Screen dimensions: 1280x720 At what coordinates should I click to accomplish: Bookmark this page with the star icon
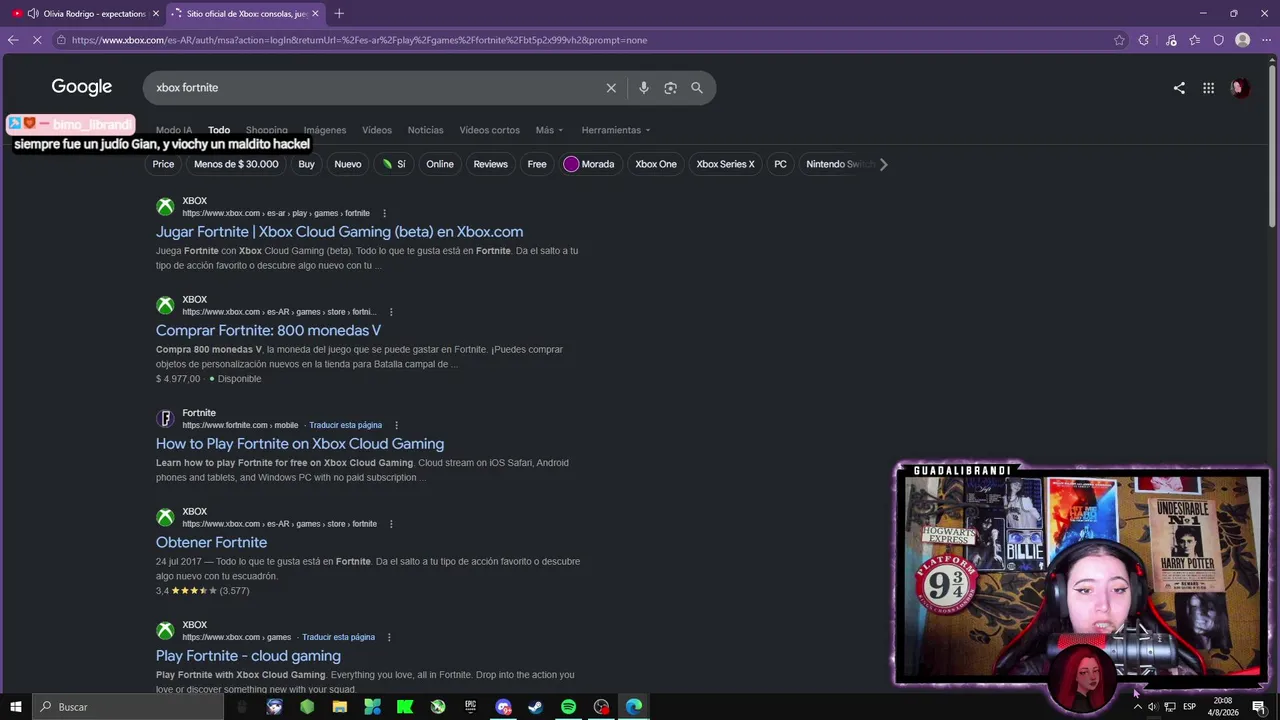[1119, 40]
